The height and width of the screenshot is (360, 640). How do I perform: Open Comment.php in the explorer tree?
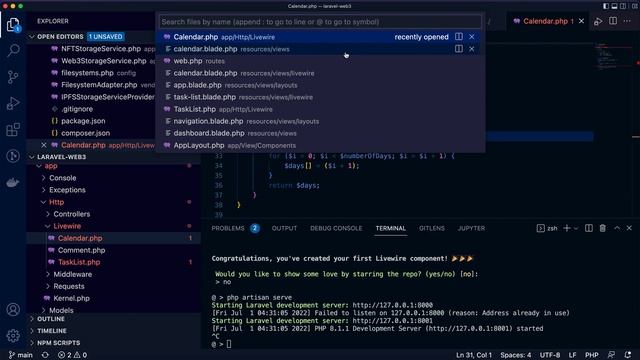point(81,250)
